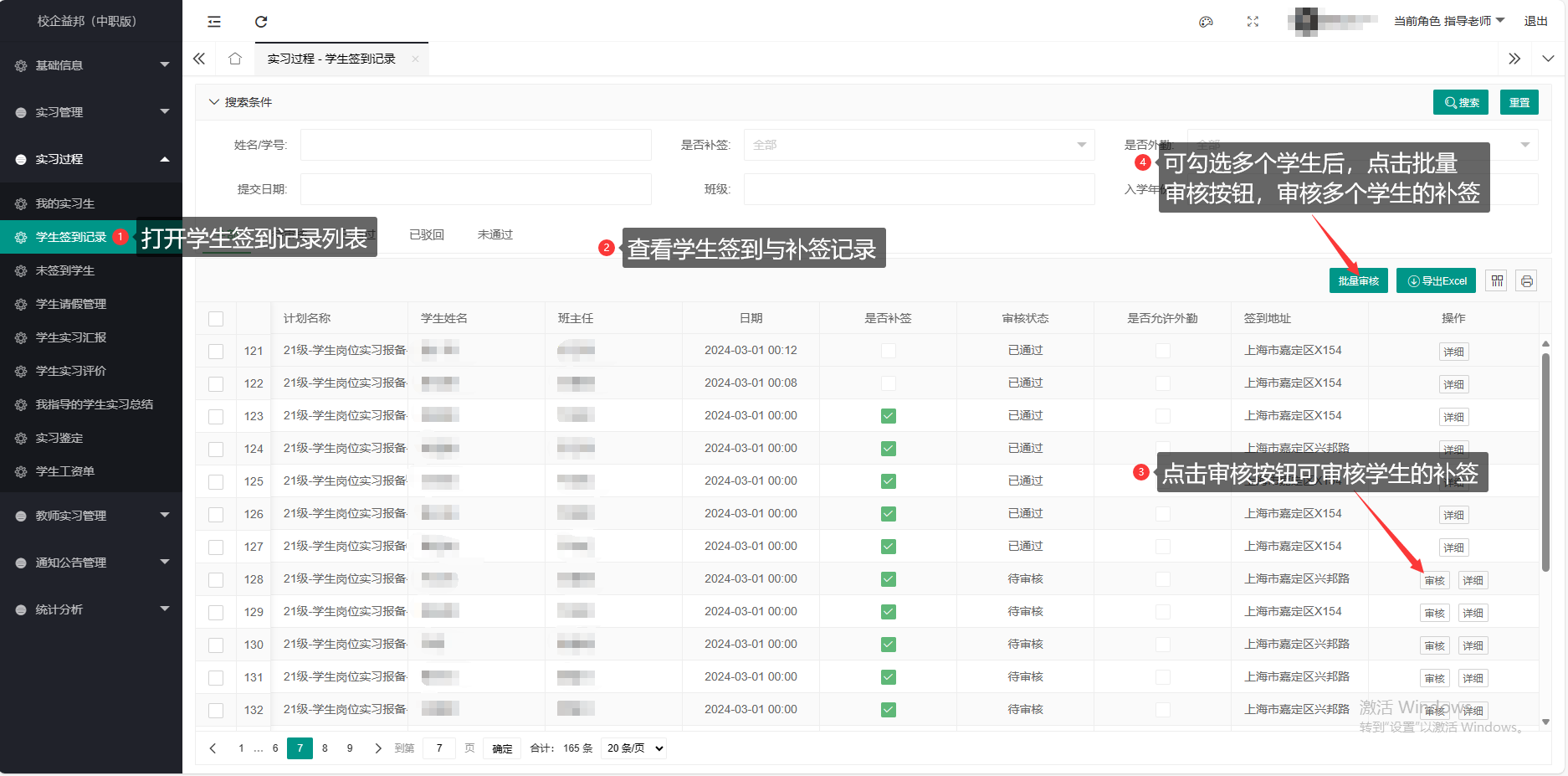Viewport: 1568px width, 776px height.
Task: Open the theme palette icon
Action: [x=1206, y=22]
